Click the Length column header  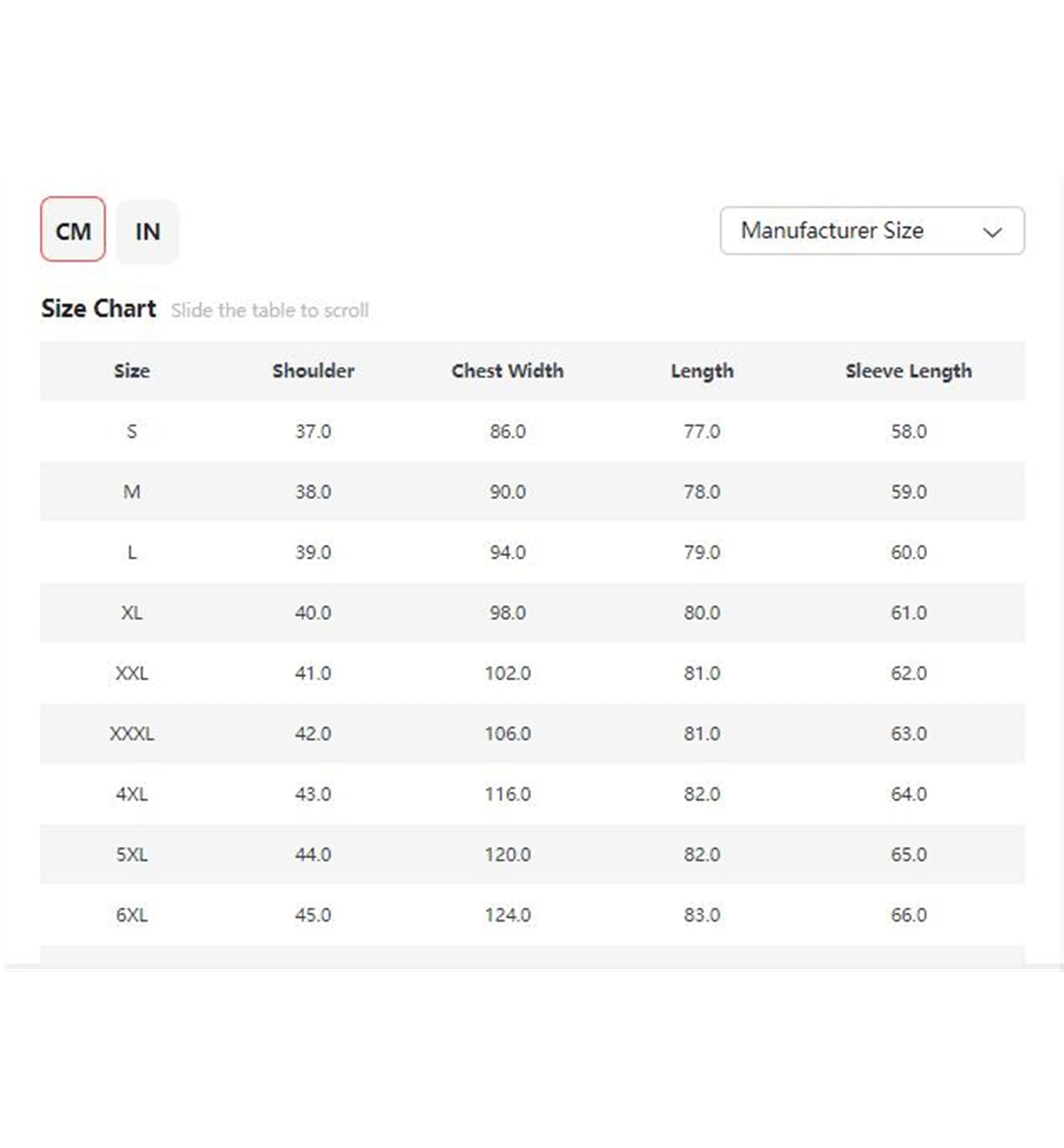coord(702,371)
